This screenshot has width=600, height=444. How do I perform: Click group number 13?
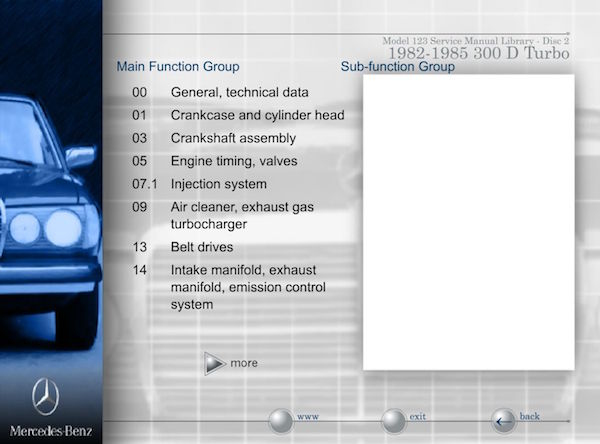[140, 247]
